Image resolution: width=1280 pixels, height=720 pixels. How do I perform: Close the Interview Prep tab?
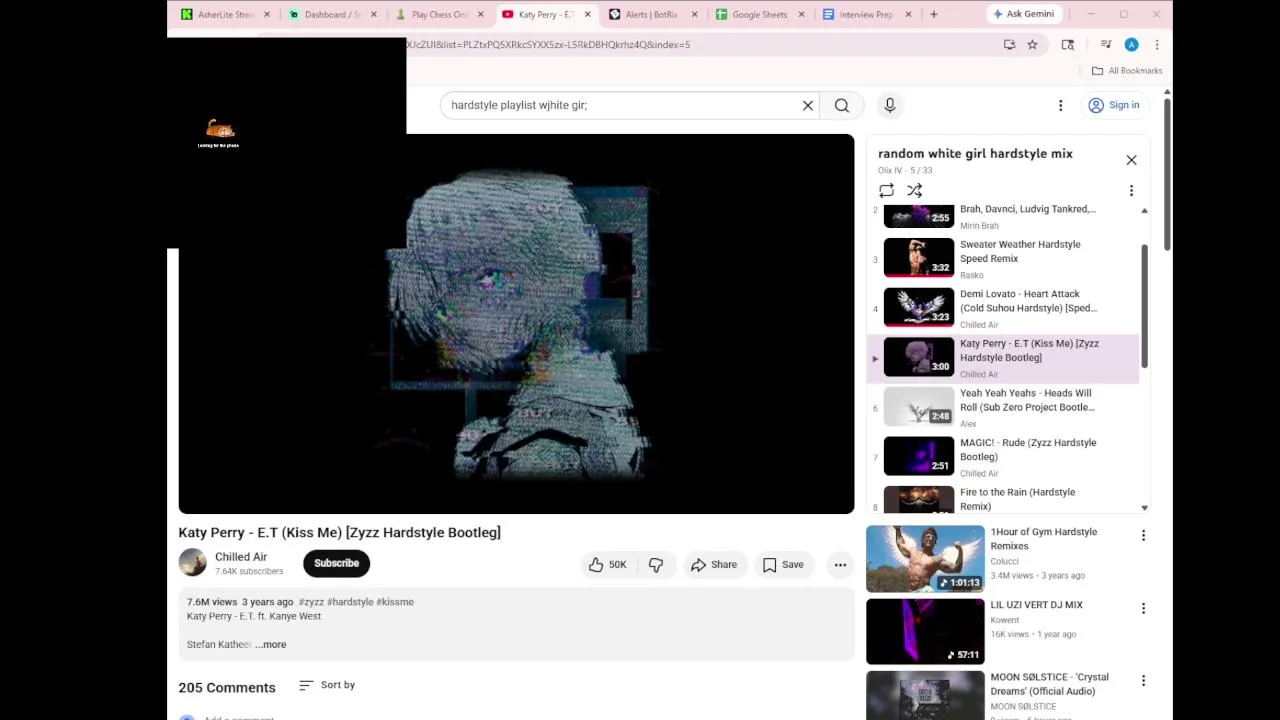tap(908, 14)
